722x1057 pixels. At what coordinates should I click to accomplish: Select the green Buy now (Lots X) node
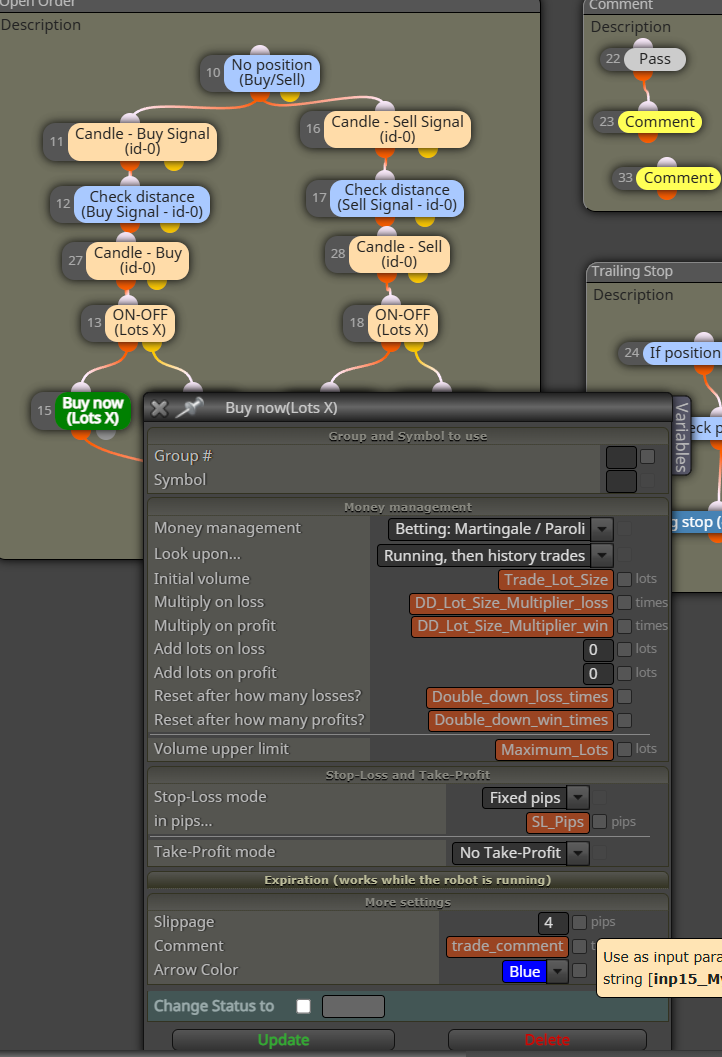click(x=92, y=411)
